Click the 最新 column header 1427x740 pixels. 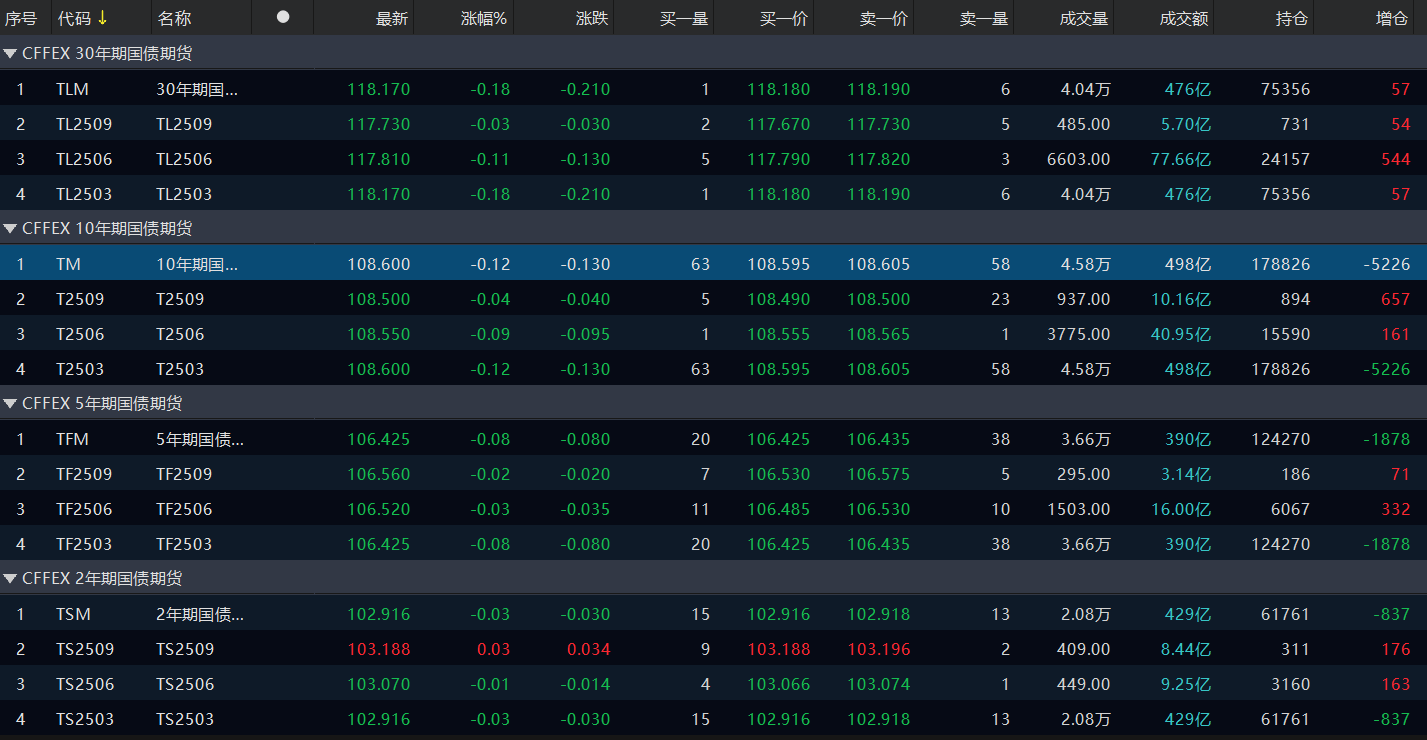click(x=391, y=18)
